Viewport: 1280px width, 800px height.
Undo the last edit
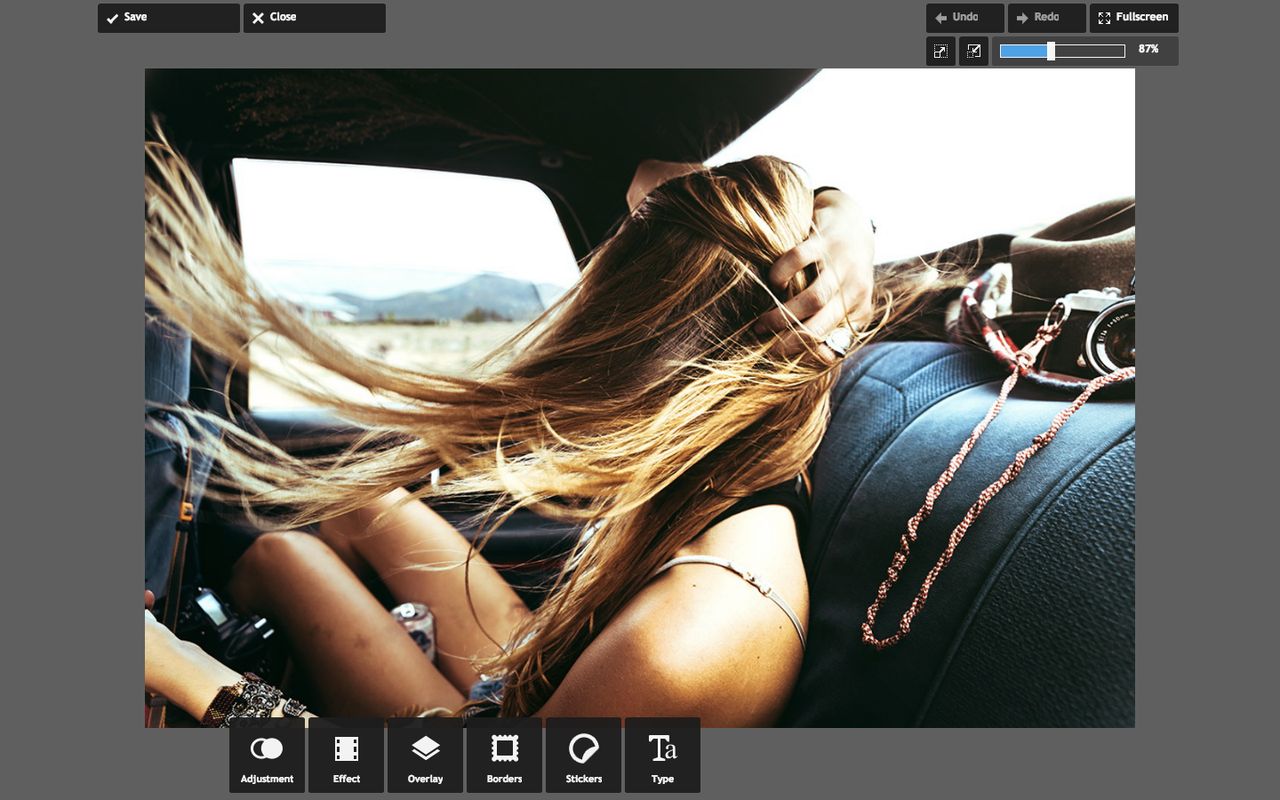pyautogui.click(x=965, y=18)
